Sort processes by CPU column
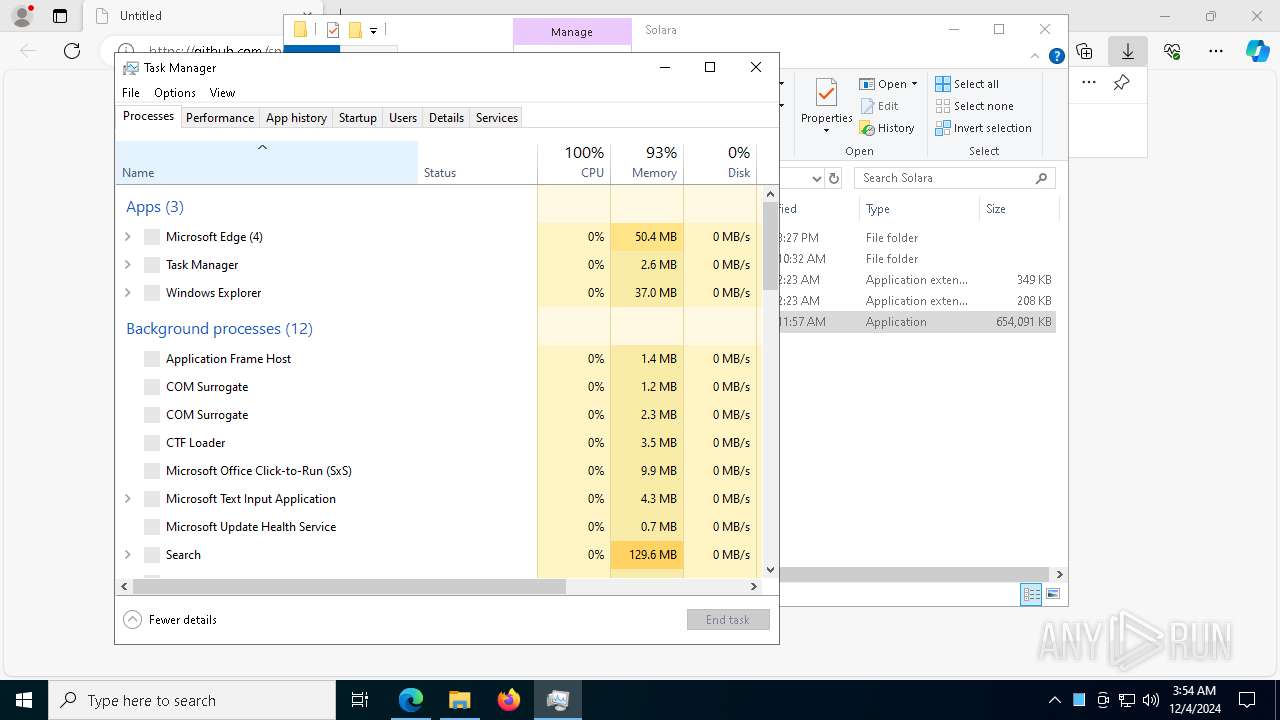This screenshot has width=1280, height=720. [x=574, y=162]
